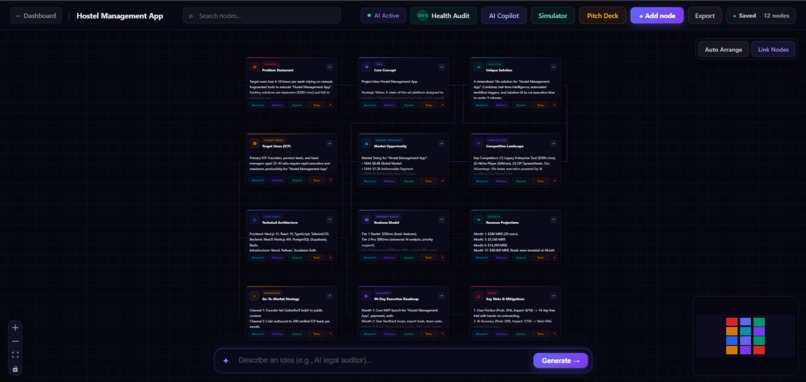
Task: Click the red top-left square in the minimap
Action: pyautogui.click(x=731, y=322)
